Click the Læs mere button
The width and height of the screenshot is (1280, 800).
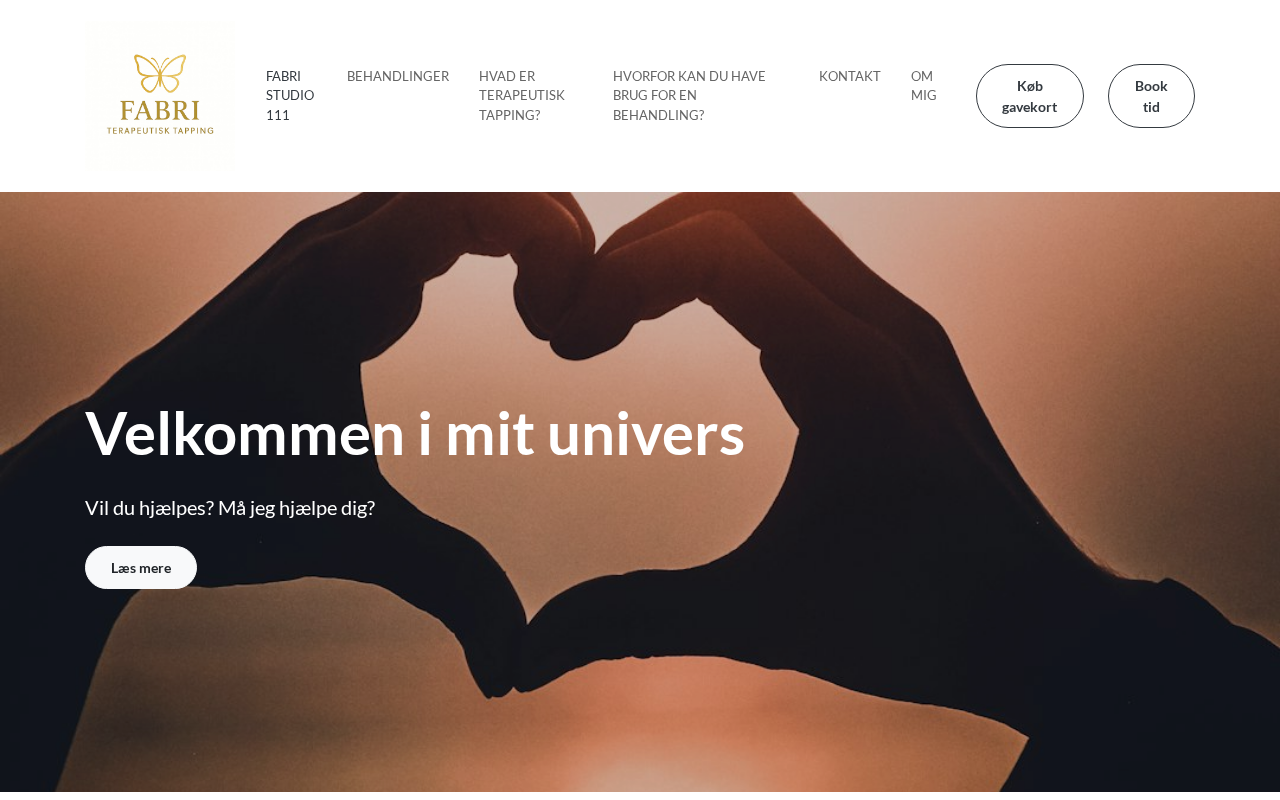point(141,568)
